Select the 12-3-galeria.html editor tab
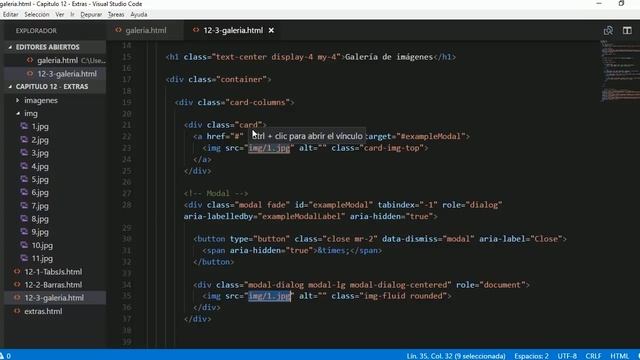The height and width of the screenshot is (360, 640). (x=233, y=31)
